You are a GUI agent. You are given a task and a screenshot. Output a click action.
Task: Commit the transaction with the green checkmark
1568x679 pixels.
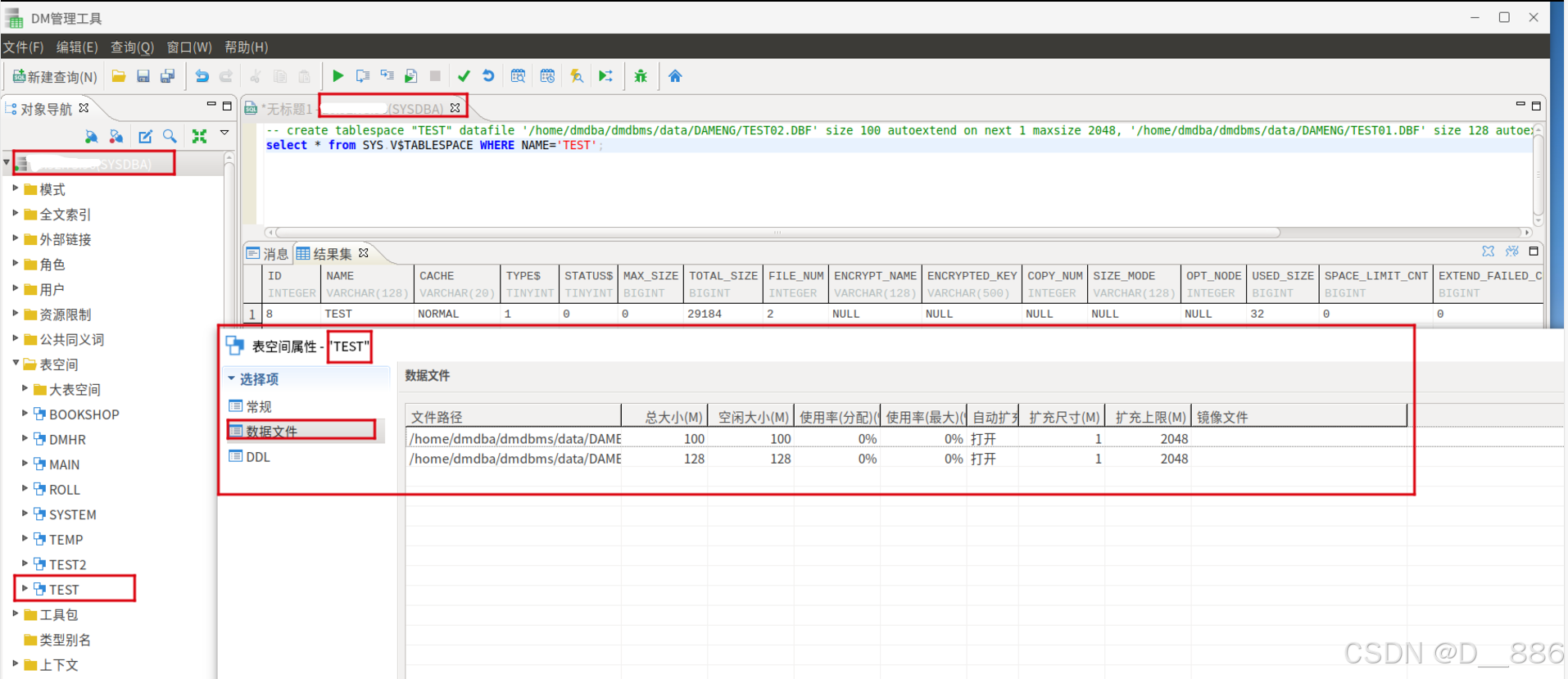(464, 76)
